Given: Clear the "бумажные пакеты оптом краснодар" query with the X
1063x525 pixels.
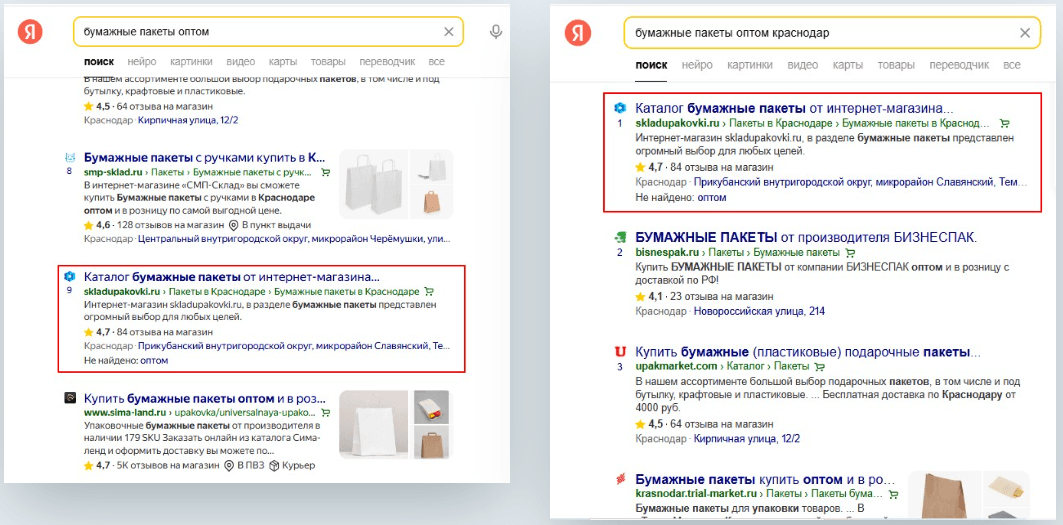Looking at the screenshot, I should (1024, 33).
